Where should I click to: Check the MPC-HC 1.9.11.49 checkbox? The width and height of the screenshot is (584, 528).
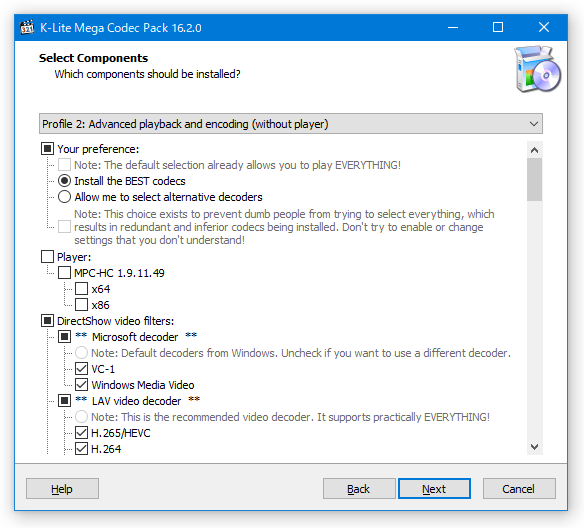[64, 273]
